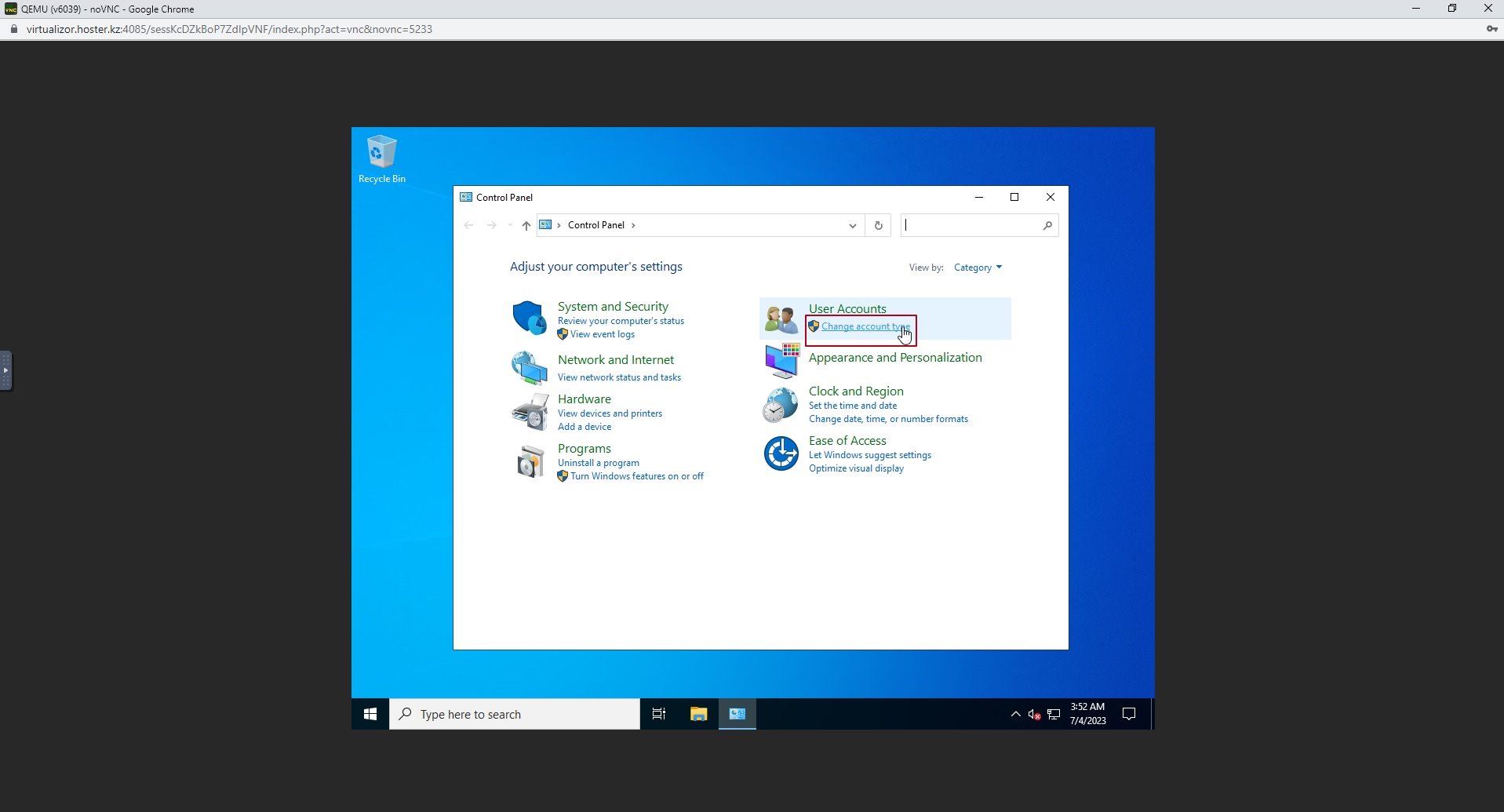Open Recycle Bin desktop icon

382,158
